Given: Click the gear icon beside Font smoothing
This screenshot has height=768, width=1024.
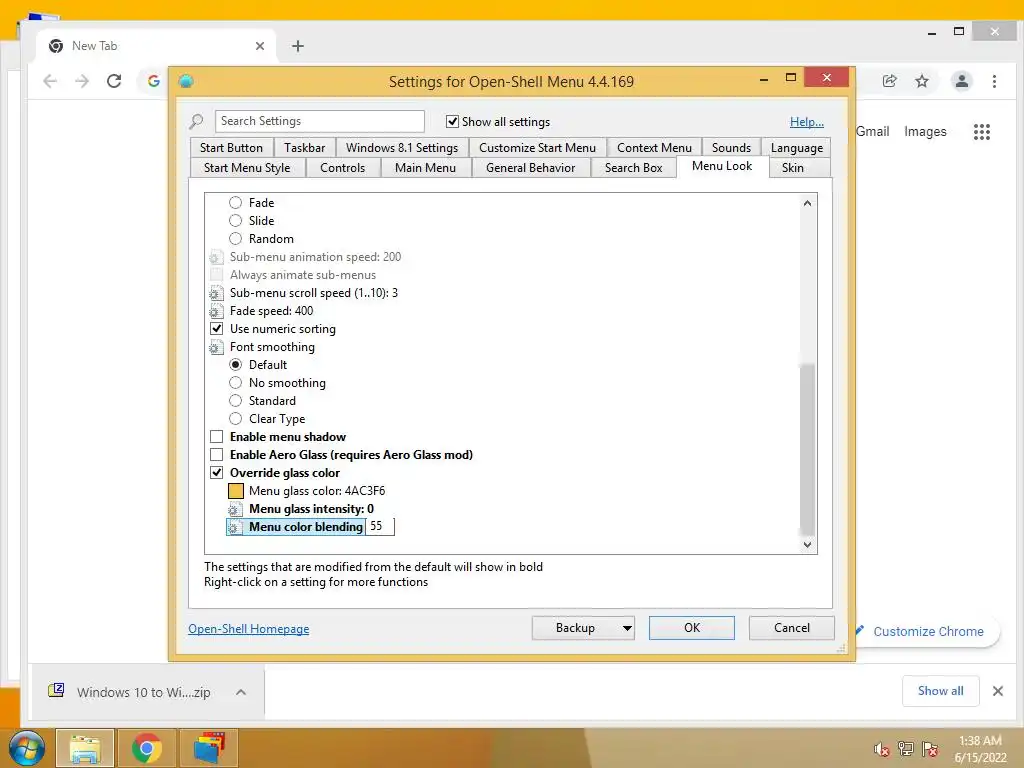Looking at the screenshot, I should click(x=216, y=347).
